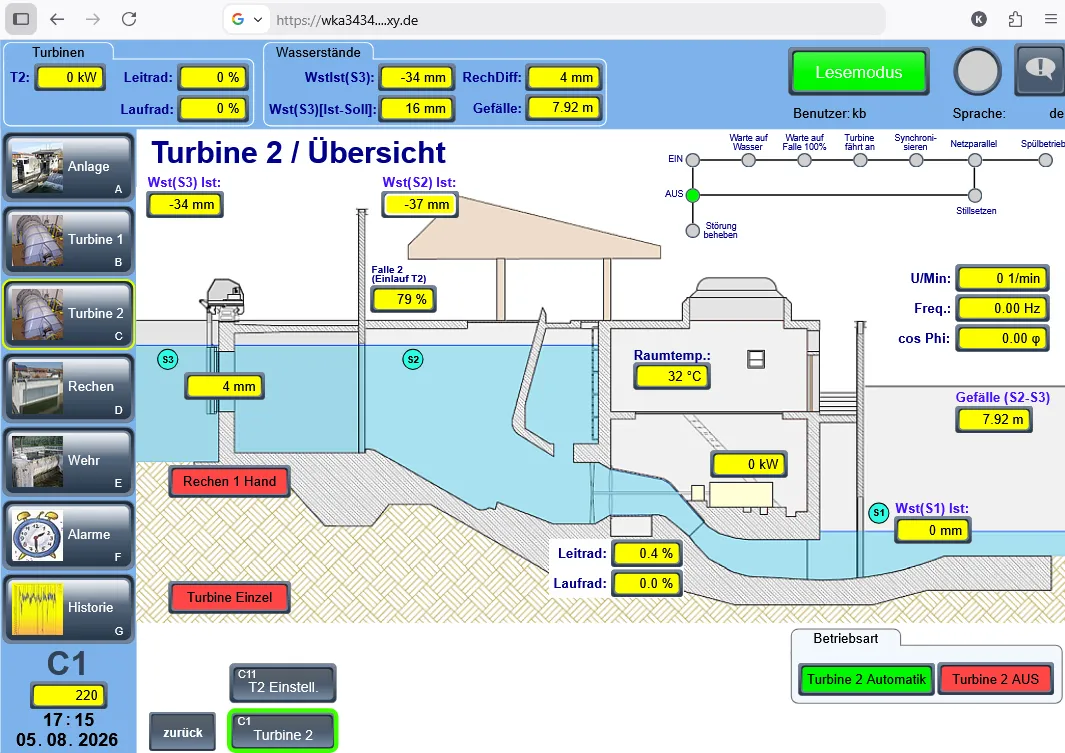Select the EIN state node
Image resolution: width=1065 pixels, height=753 pixels.
(x=693, y=160)
